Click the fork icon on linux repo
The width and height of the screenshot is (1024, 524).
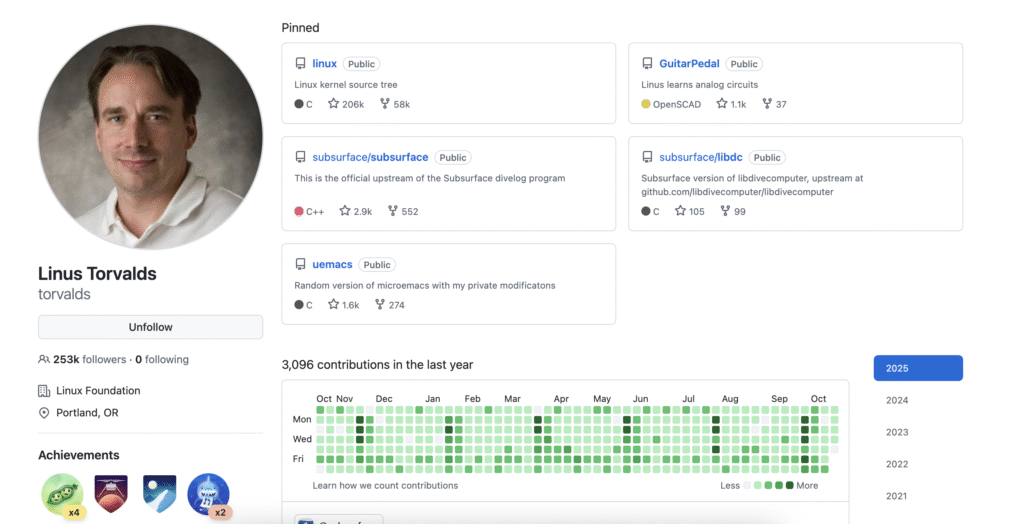pyautogui.click(x=384, y=104)
